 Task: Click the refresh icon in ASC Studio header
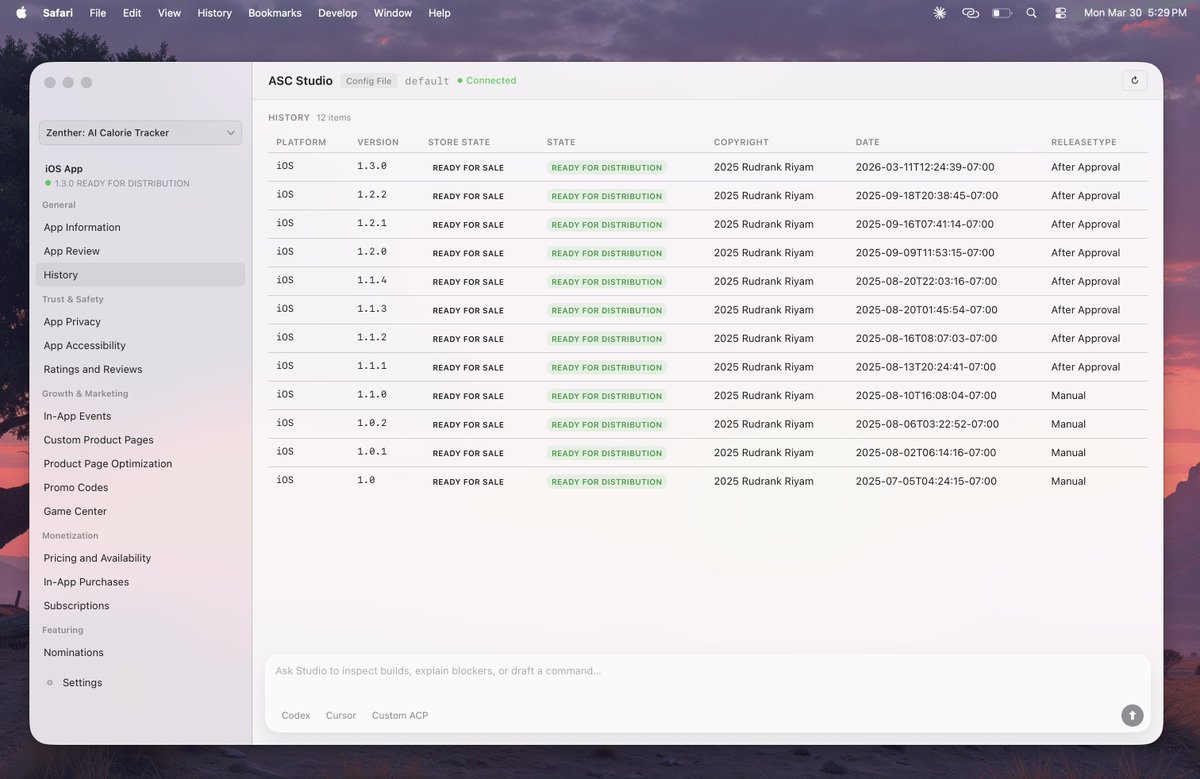(1134, 81)
